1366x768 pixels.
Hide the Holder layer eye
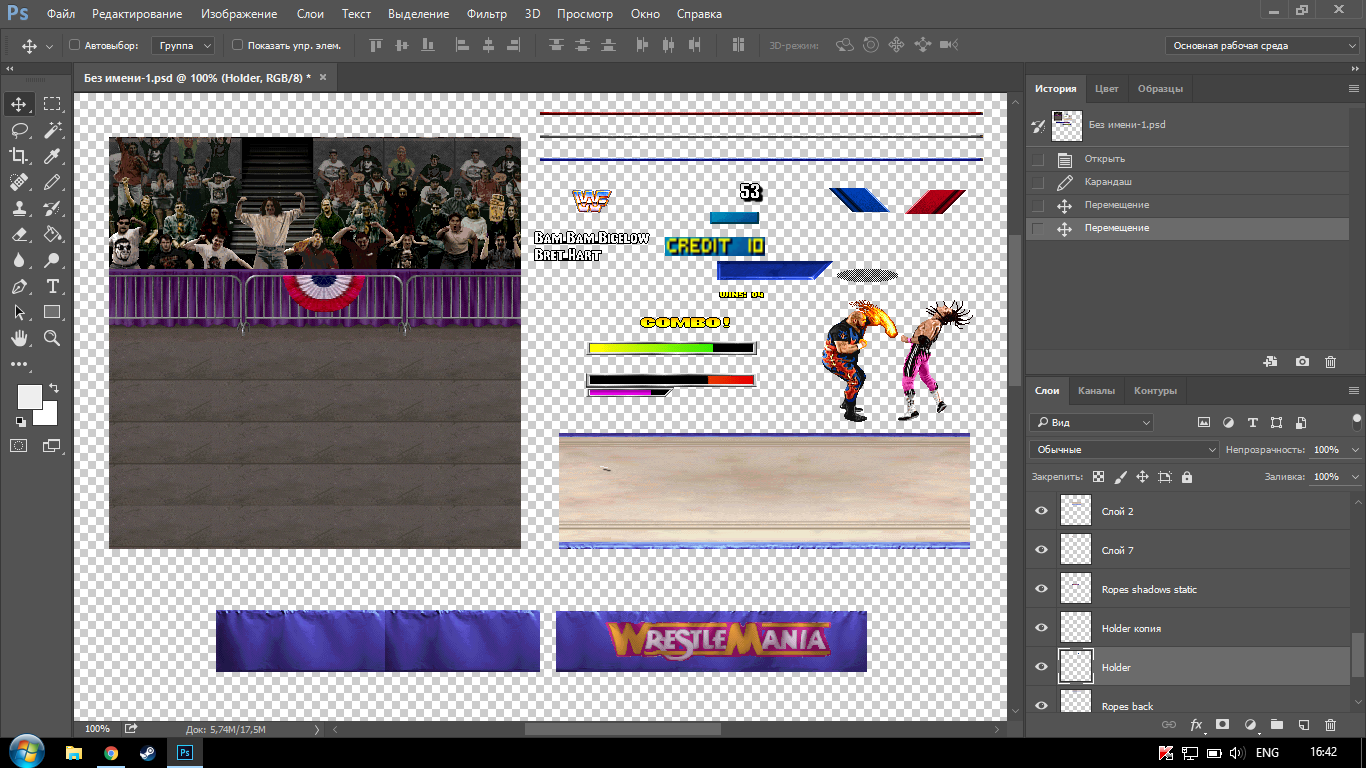point(1041,667)
